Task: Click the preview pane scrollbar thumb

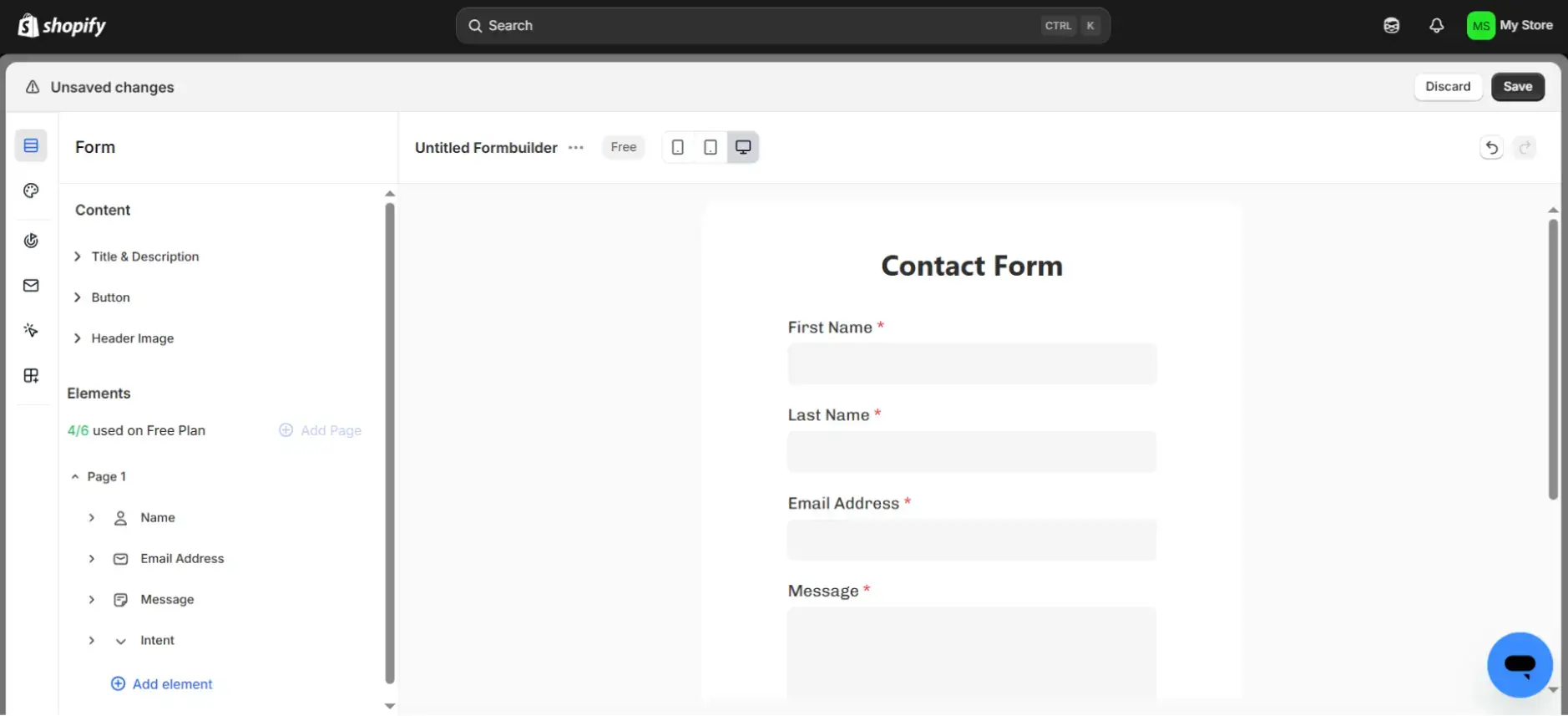Action: (1553, 359)
